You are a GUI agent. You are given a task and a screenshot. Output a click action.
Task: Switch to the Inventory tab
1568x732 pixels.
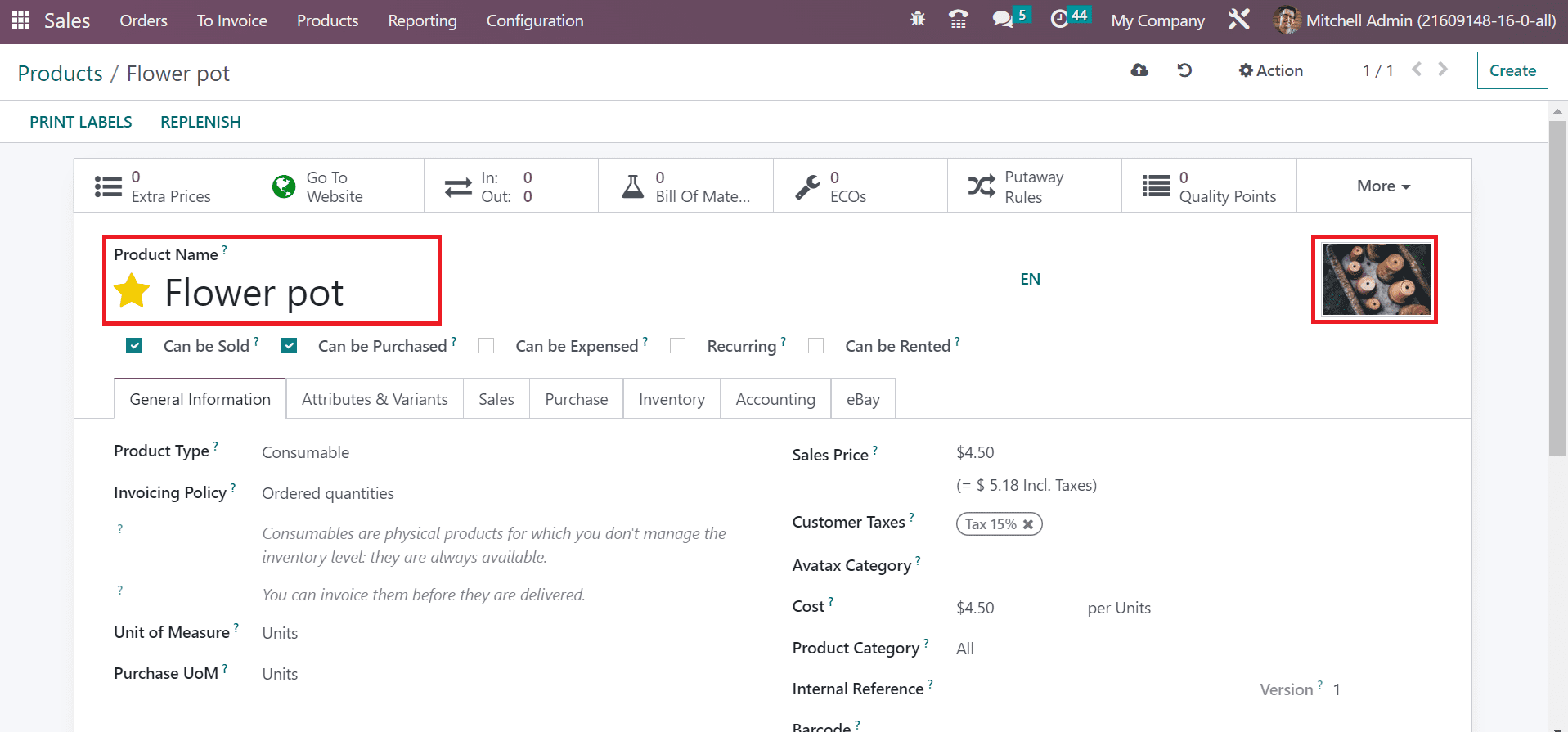pyautogui.click(x=672, y=399)
